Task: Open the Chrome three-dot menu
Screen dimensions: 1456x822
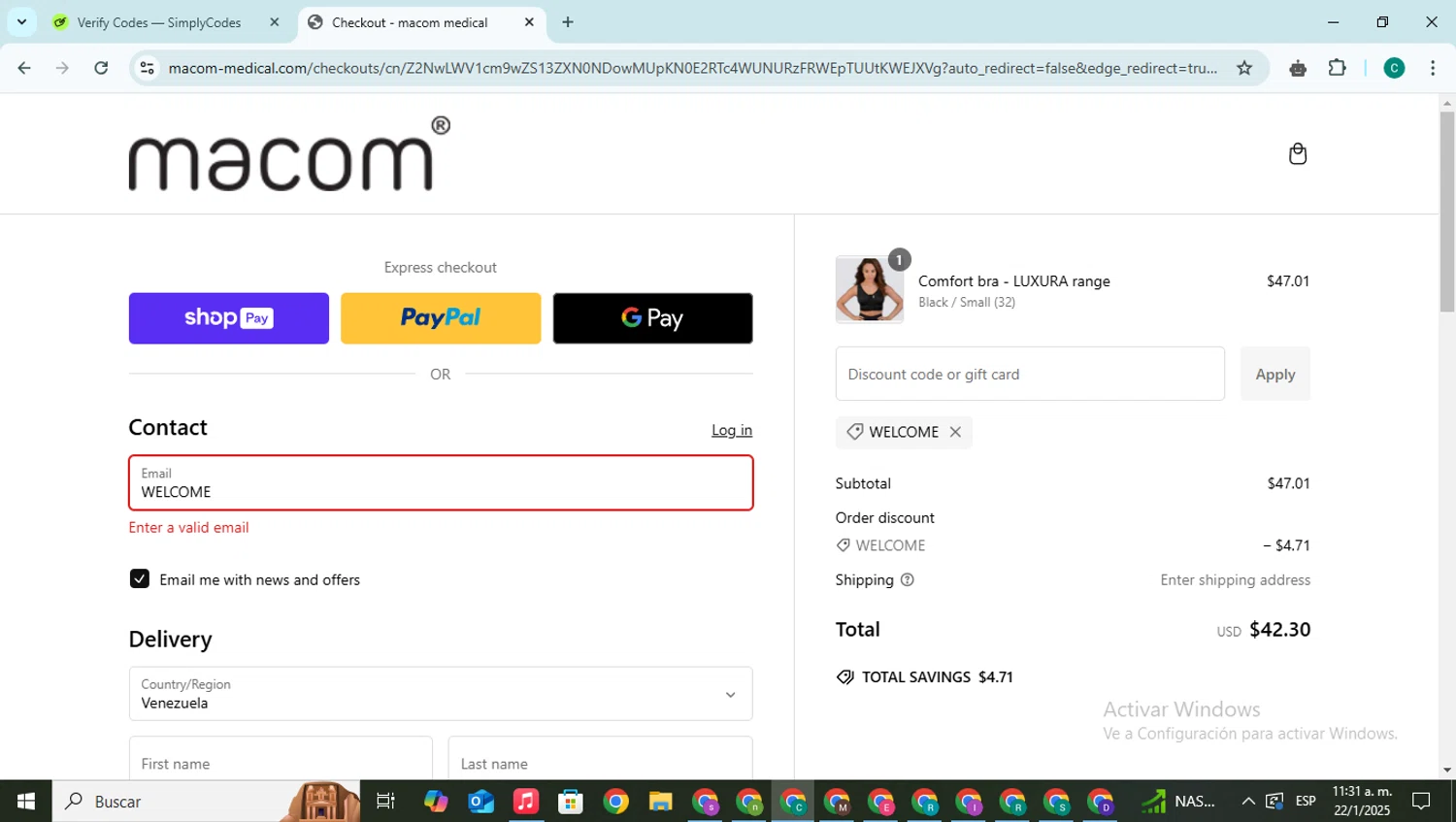Action: (1433, 68)
